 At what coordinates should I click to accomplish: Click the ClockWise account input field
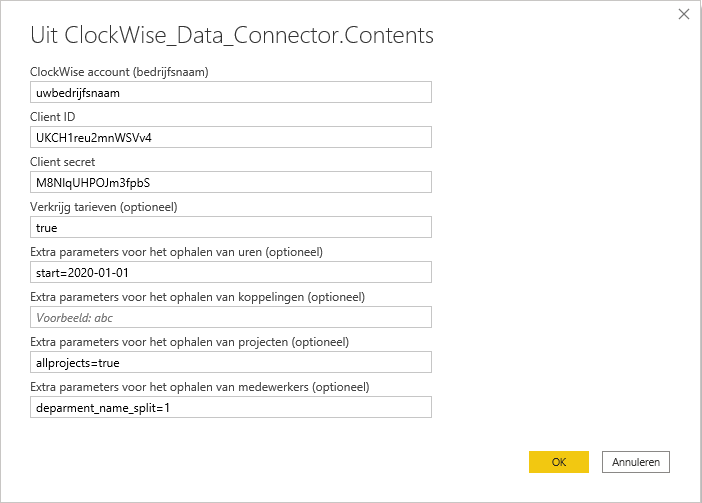231,92
